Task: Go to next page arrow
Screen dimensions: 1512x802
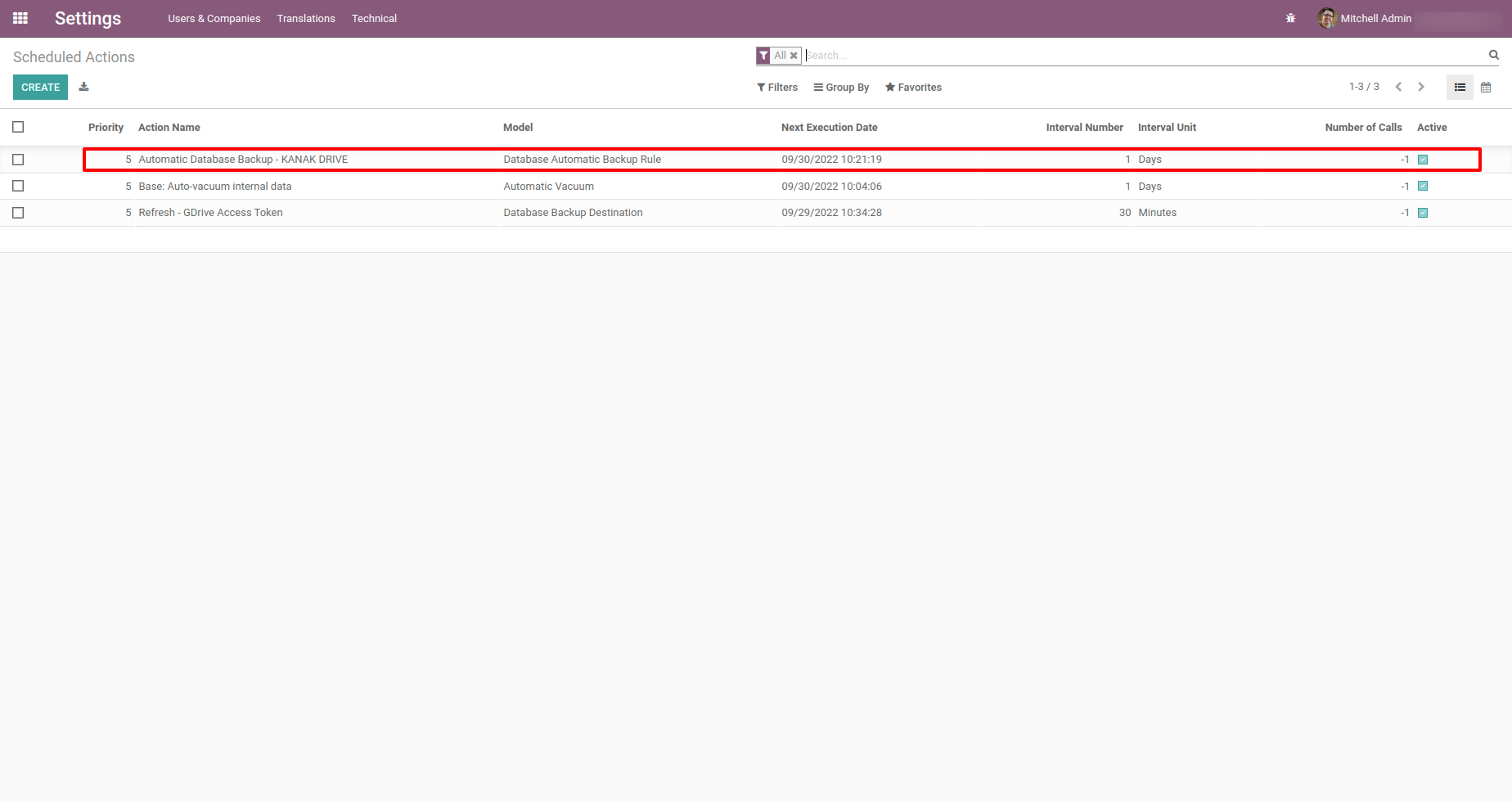Action: coord(1421,87)
